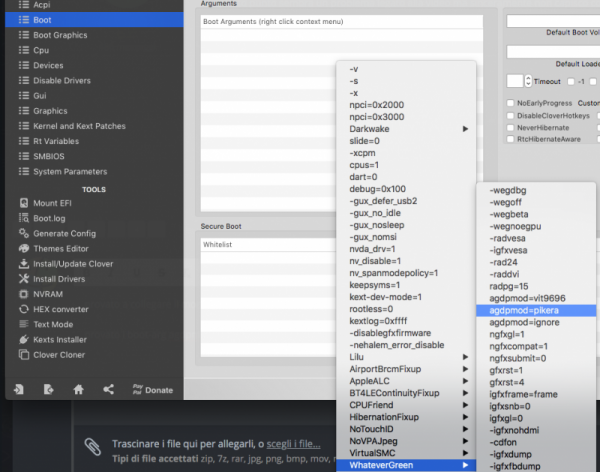Expand the HibernationFixup submenu
600x472 pixels.
coord(406,417)
